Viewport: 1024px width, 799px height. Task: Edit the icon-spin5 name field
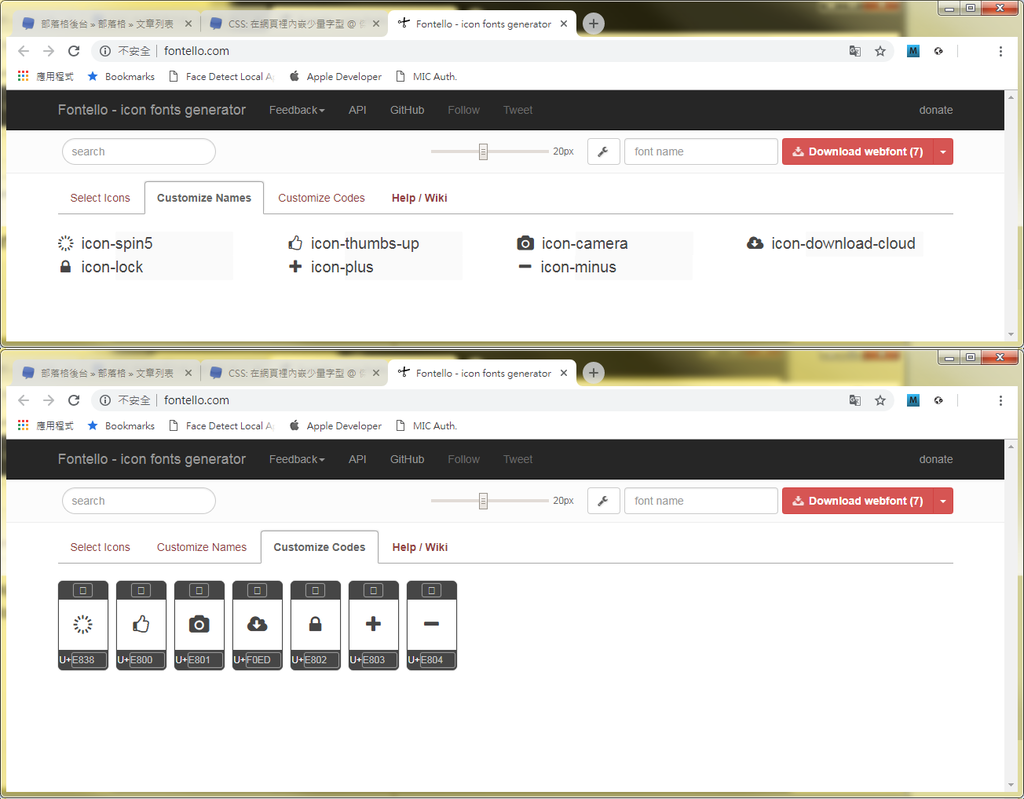click(174, 244)
